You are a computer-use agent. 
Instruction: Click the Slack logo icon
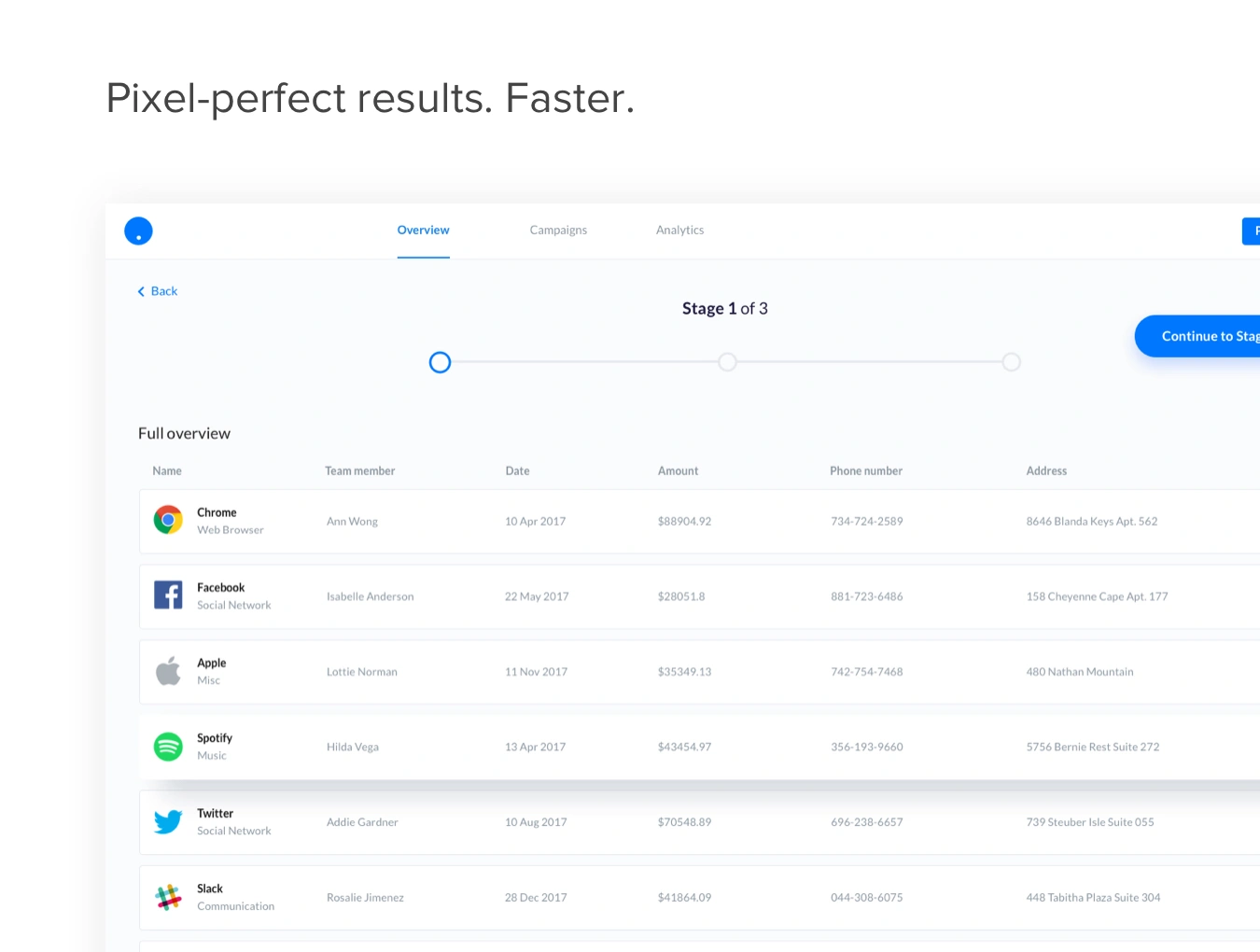click(168, 897)
